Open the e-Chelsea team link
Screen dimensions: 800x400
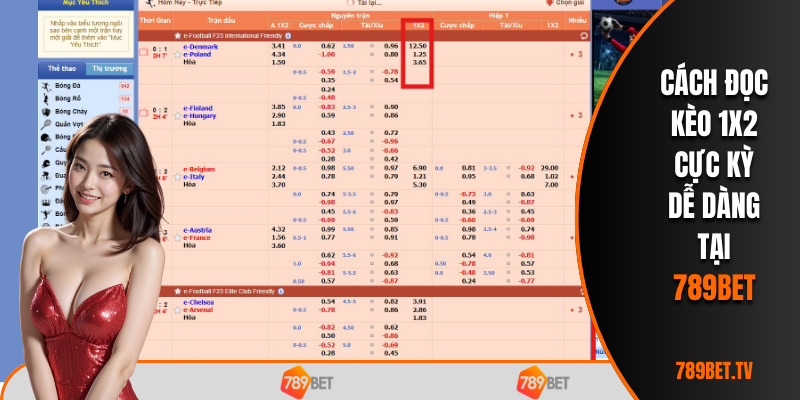click(198, 302)
